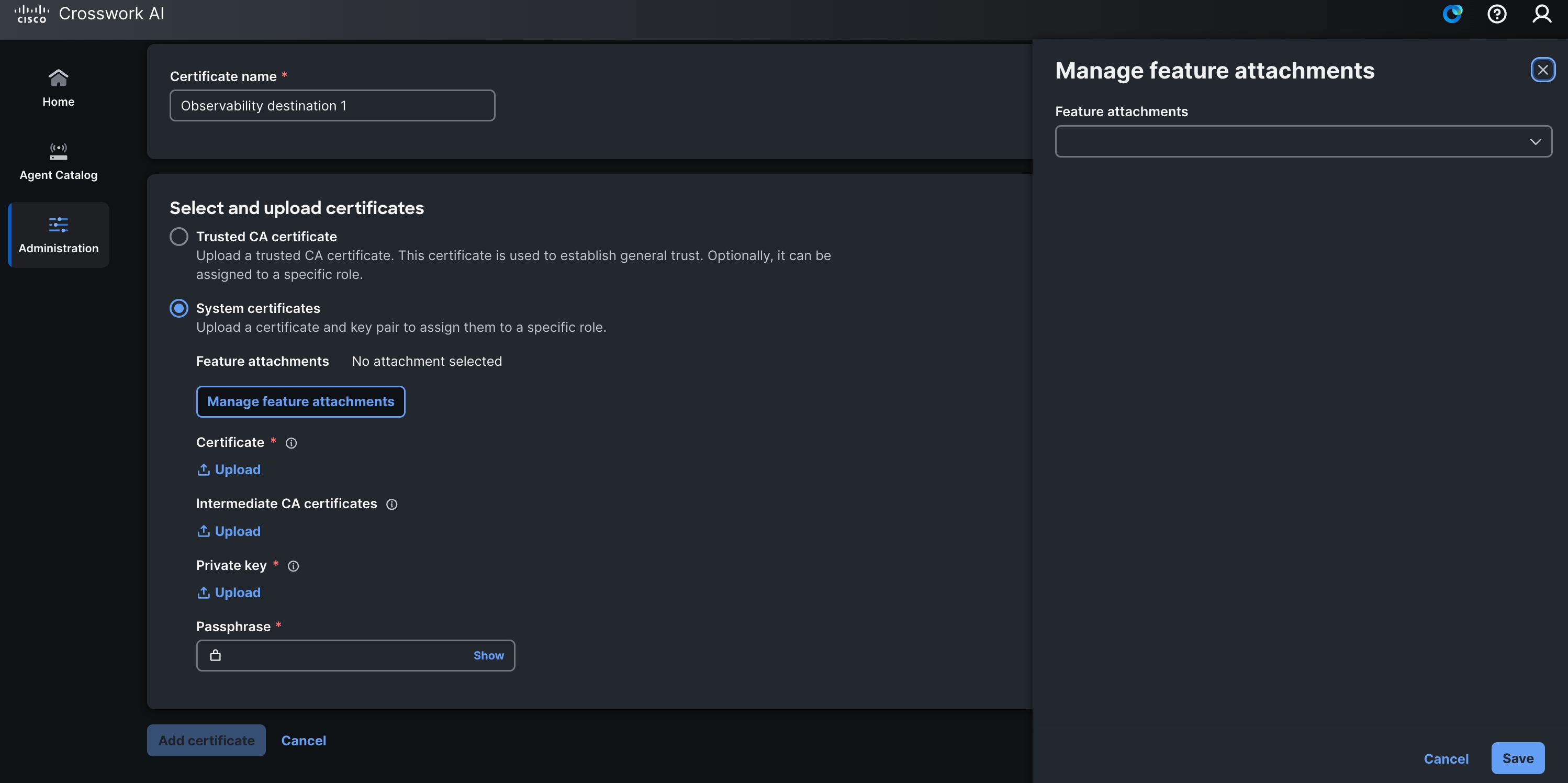Viewport: 1568px width, 783px height.
Task: Select the System certificates radio button
Action: click(178, 308)
